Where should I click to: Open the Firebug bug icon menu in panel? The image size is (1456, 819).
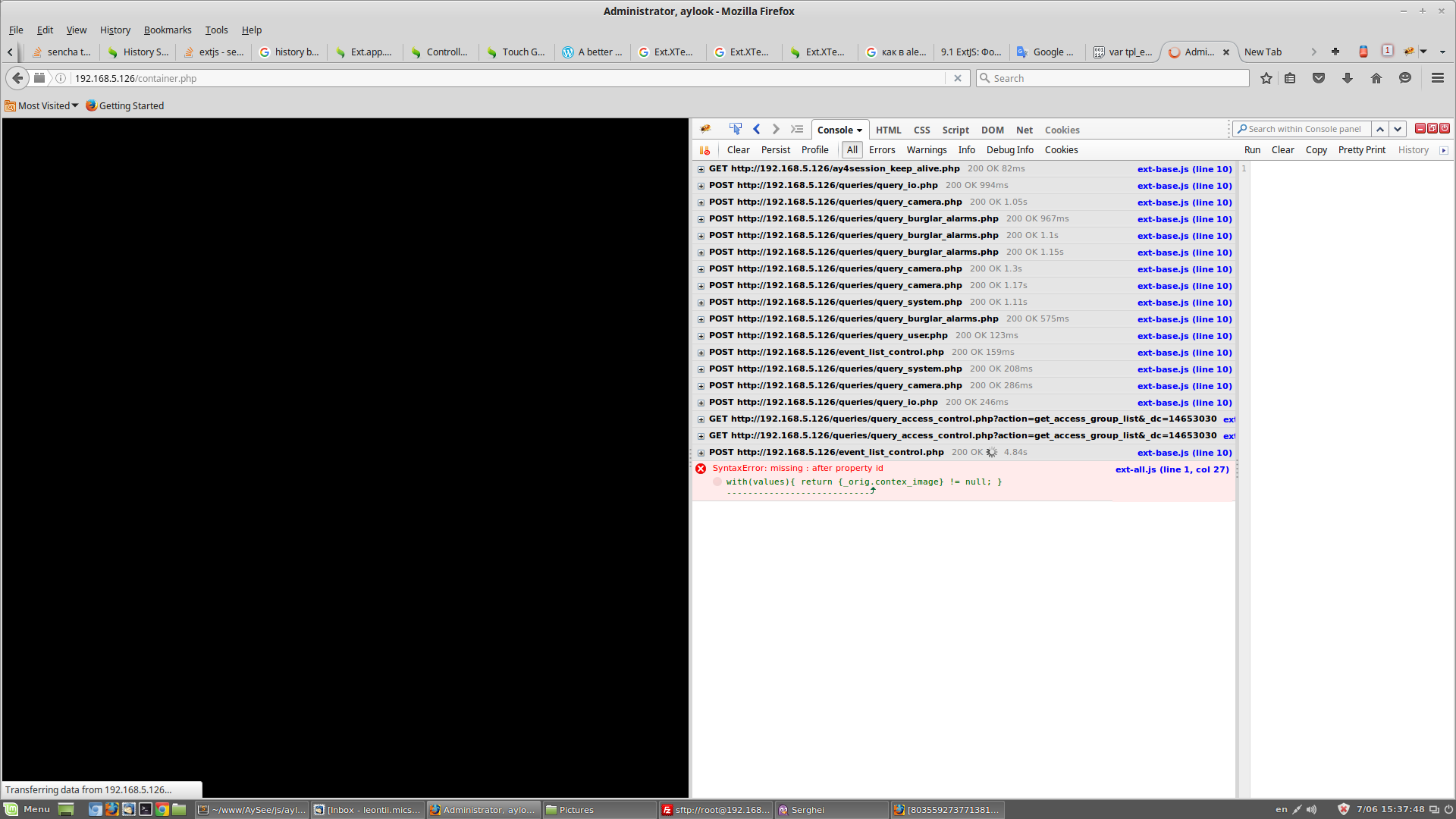705,129
